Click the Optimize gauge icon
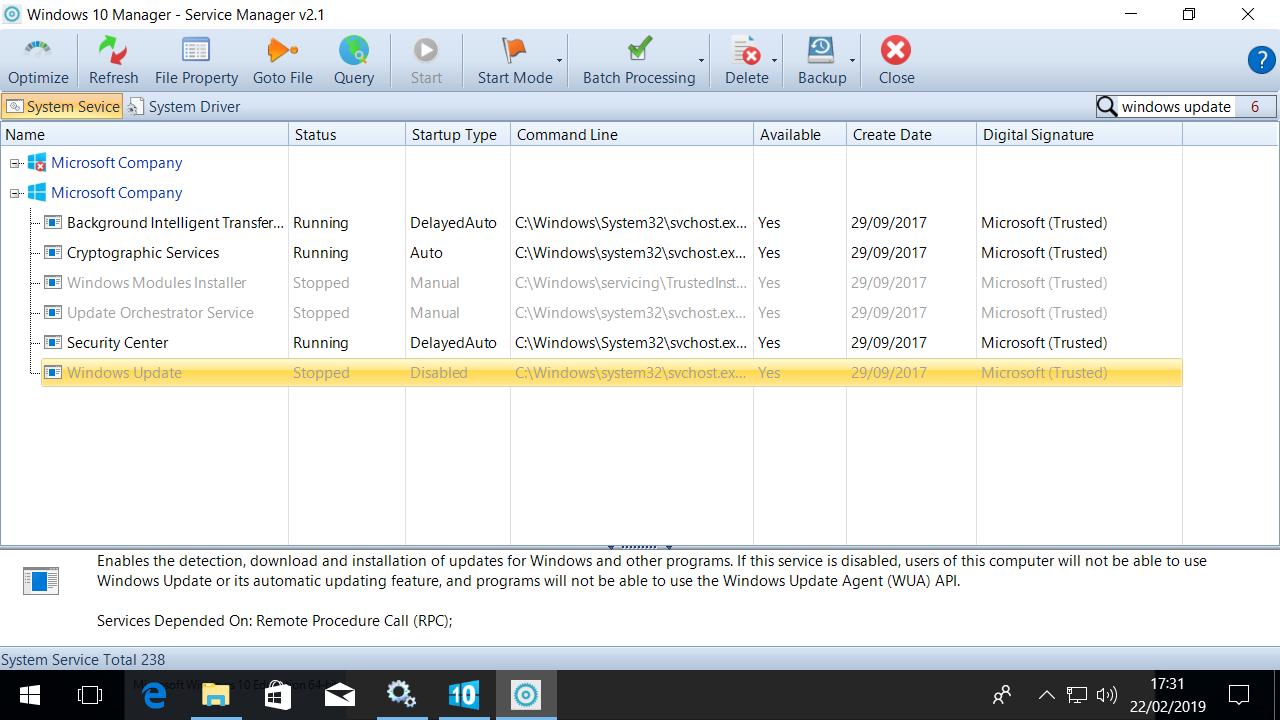 click(x=38, y=51)
